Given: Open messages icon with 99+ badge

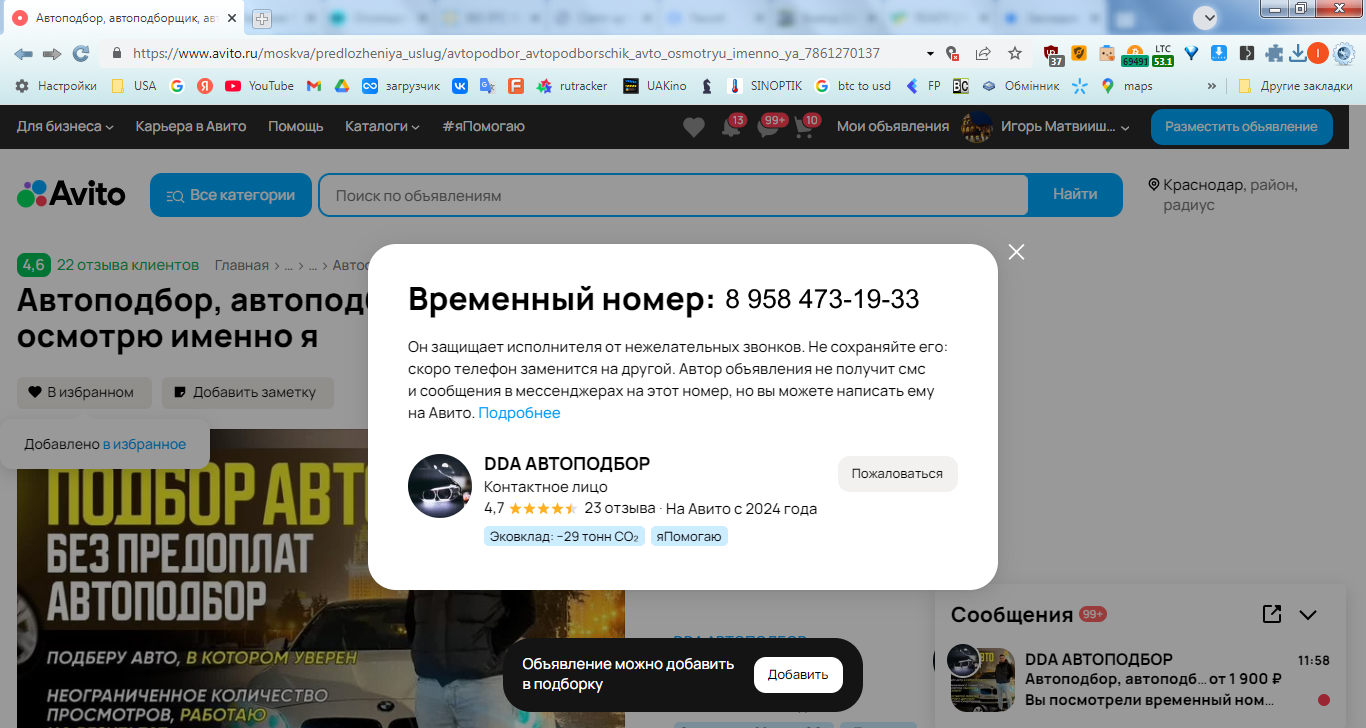Looking at the screenshot, I should pyautogui.click(x=769, y=128).
